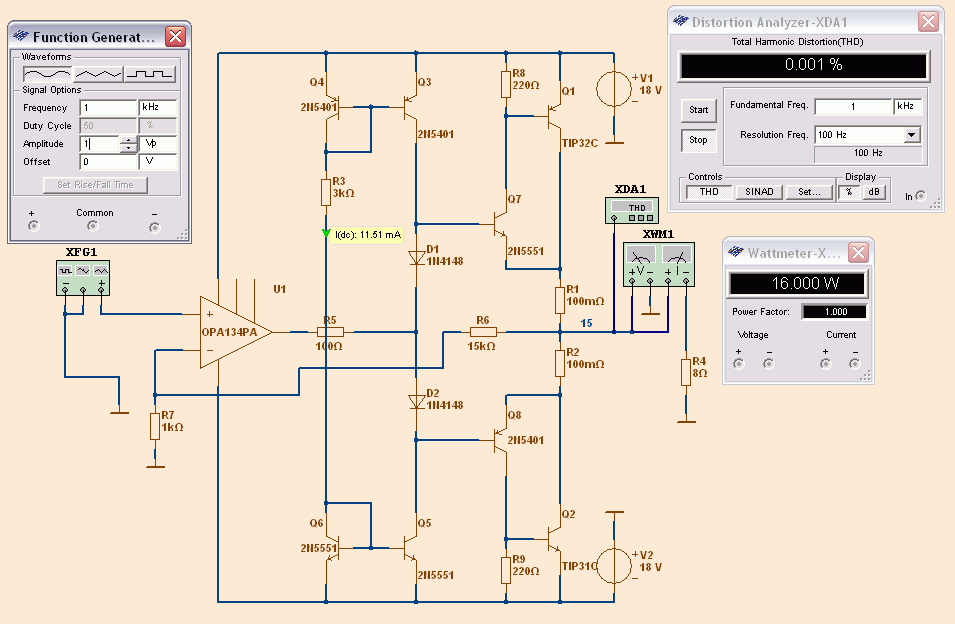Toggle THD mode in Distortion Analyzer Controls
955x624 pixels.
coord(709,192)
